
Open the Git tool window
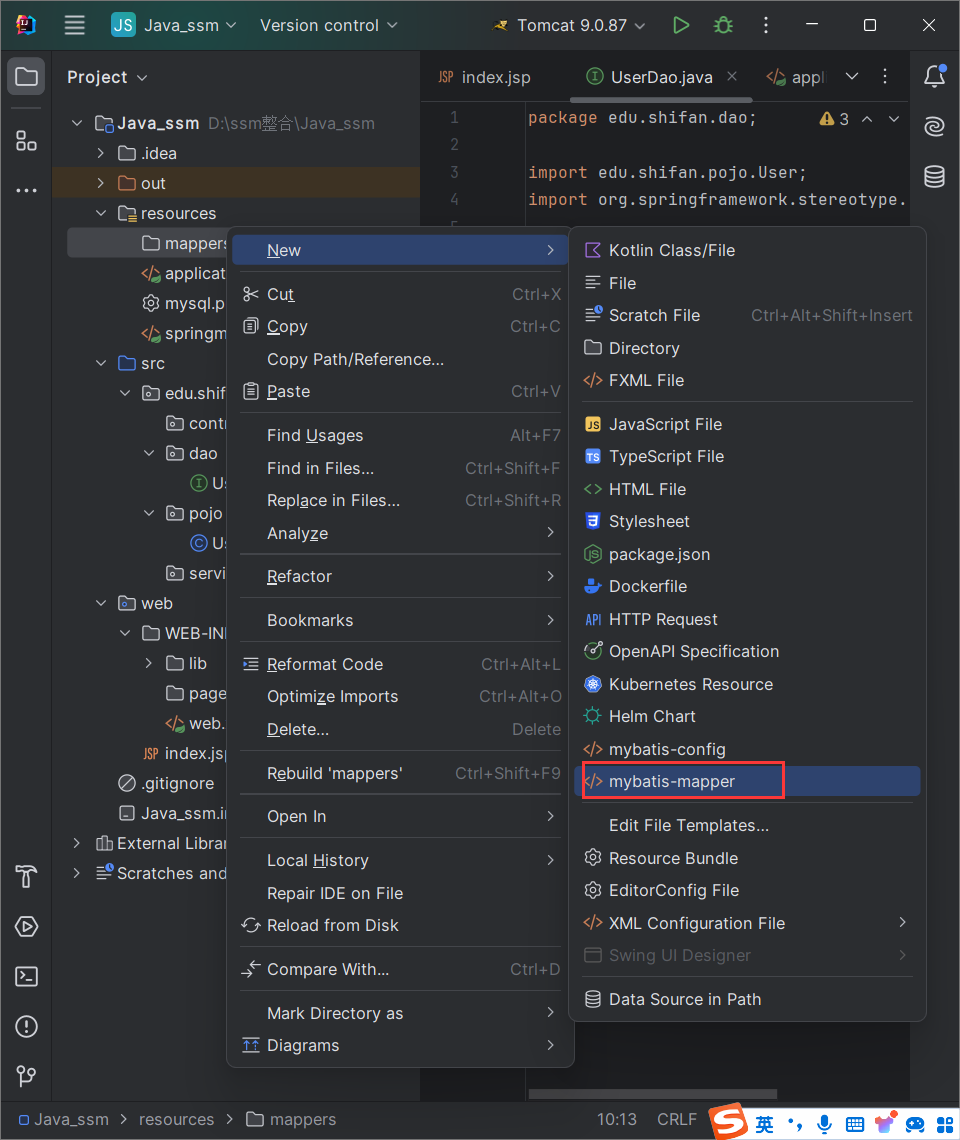click(x=26, y=1077)
